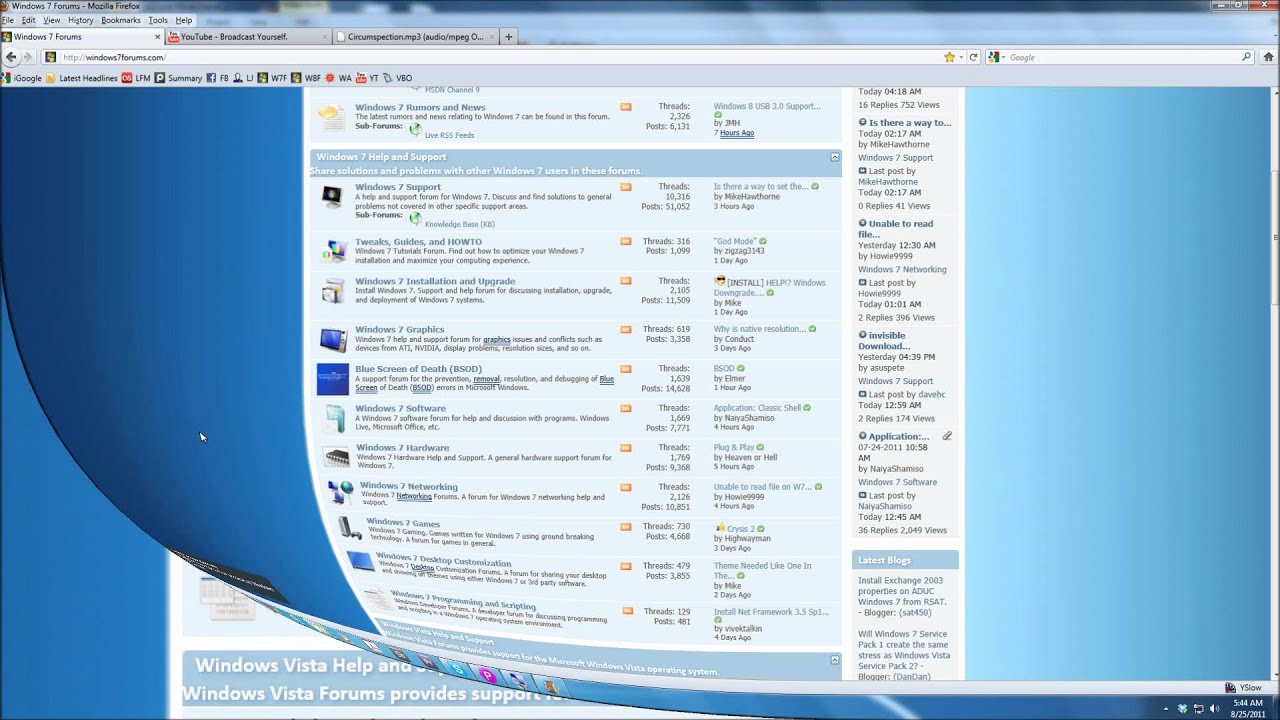Viewport: 1280px width, 720px height.
Task: Open the WA bookmark
Action: click(339, 78)
